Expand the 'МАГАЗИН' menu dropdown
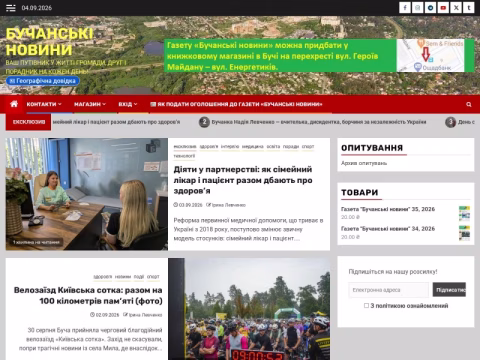Viewport: 480px width, 360px height. tap(90, 104)
